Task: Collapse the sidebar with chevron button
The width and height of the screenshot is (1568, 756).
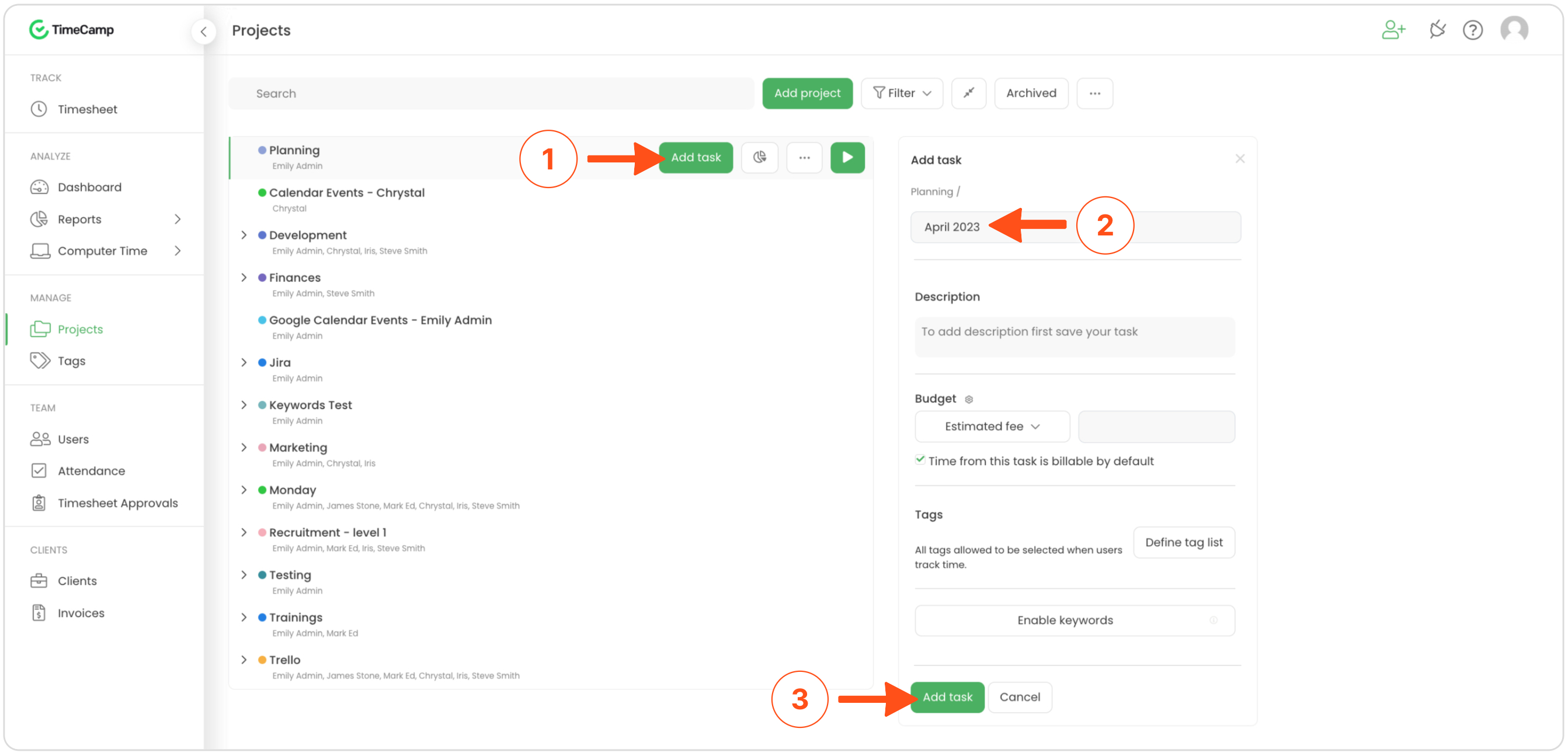Action: coord(203,31)
